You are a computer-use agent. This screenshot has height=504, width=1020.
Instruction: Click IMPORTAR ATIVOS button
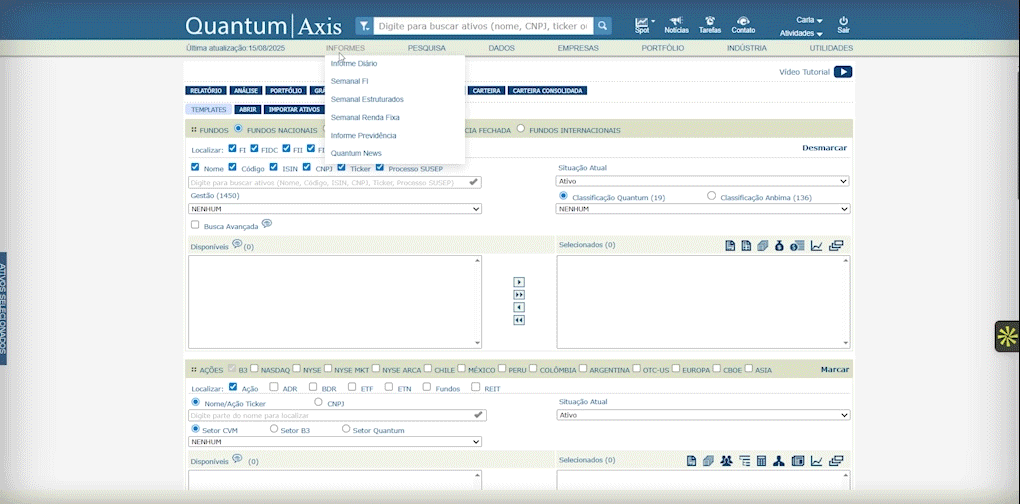coord(295,110)
